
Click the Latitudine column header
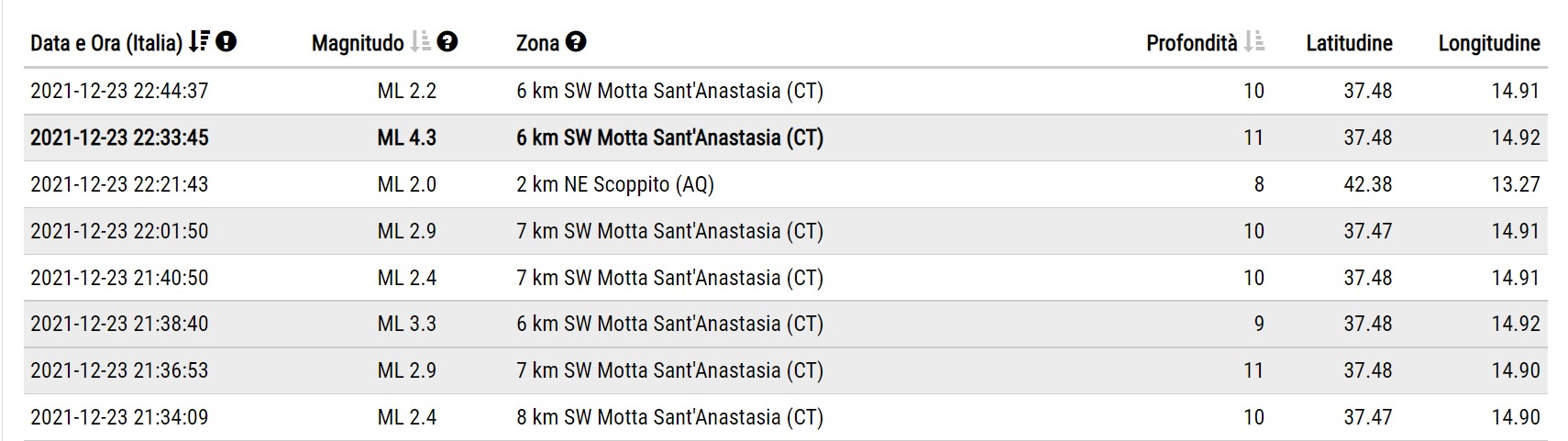click(1349, 43)
